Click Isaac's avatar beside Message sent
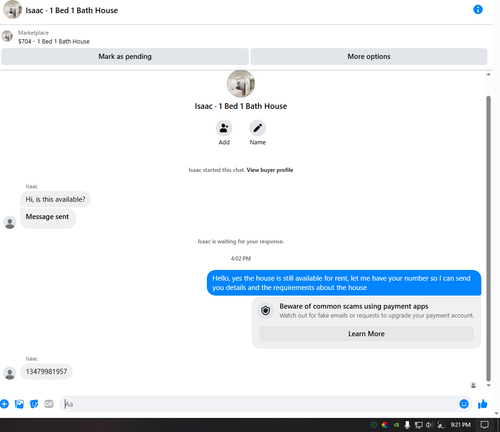Screen dimensions: 500x432 tap(10, 222)
